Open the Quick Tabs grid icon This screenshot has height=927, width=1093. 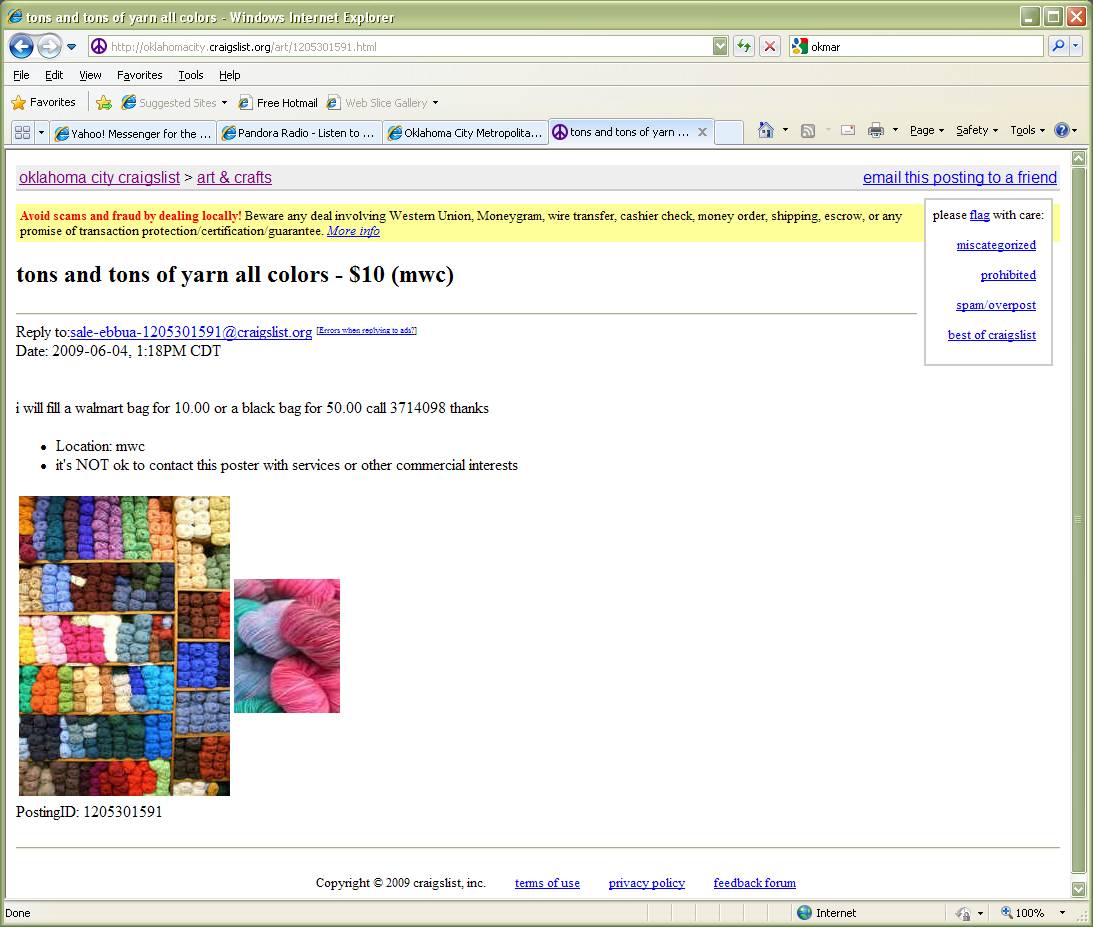(22, 132)
